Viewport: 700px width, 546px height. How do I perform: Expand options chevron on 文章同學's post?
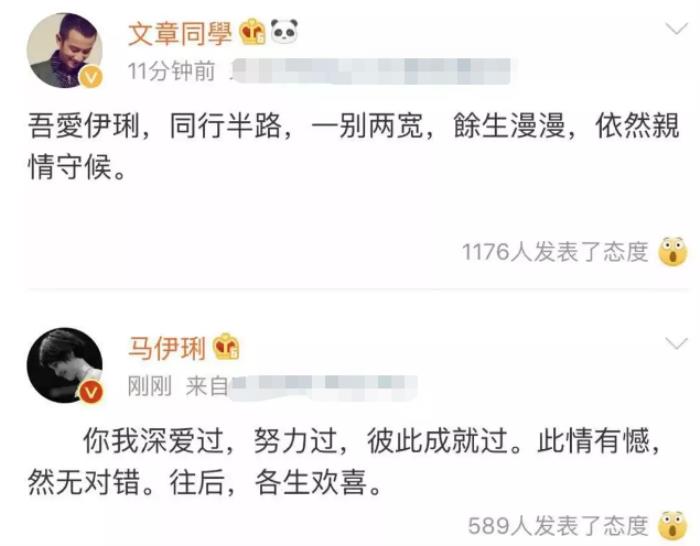click(676, 29)
